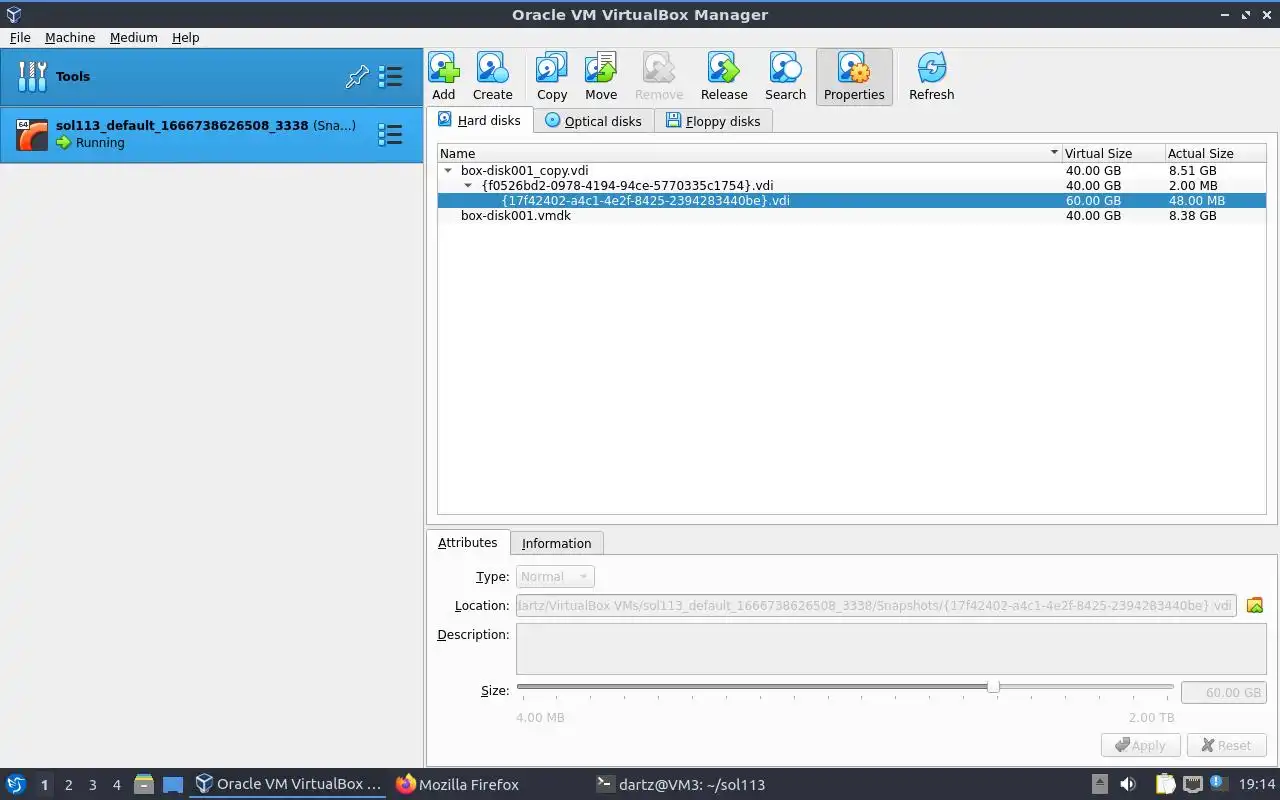Open the Information tab

[x=556, y=543]
